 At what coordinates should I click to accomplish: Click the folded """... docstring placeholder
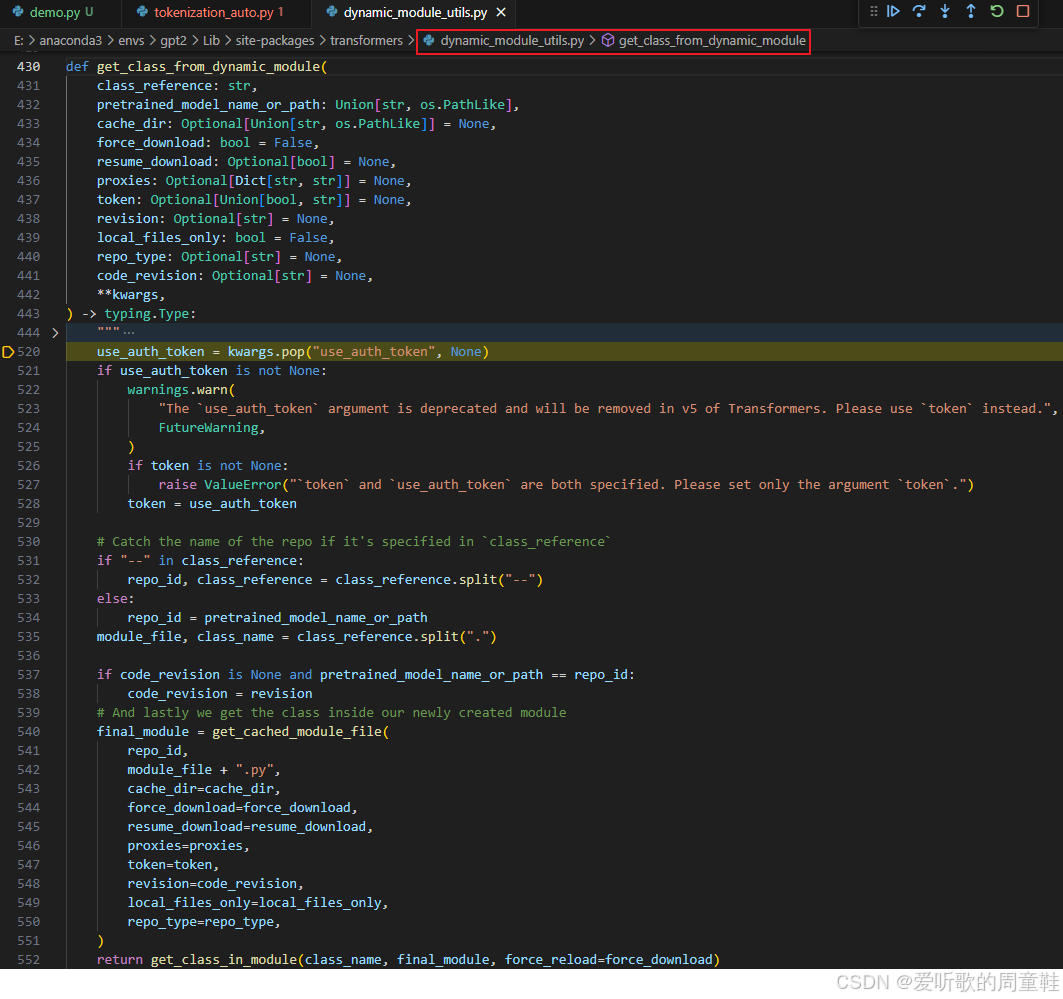pyautogui.click(x=115, y=333)
